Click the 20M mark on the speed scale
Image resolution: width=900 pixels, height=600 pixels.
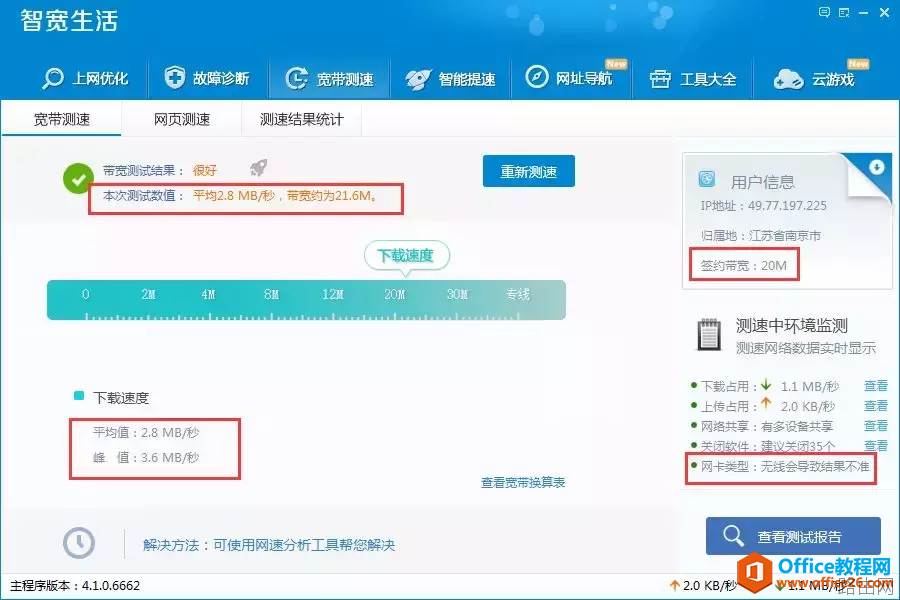coord(395,295)
